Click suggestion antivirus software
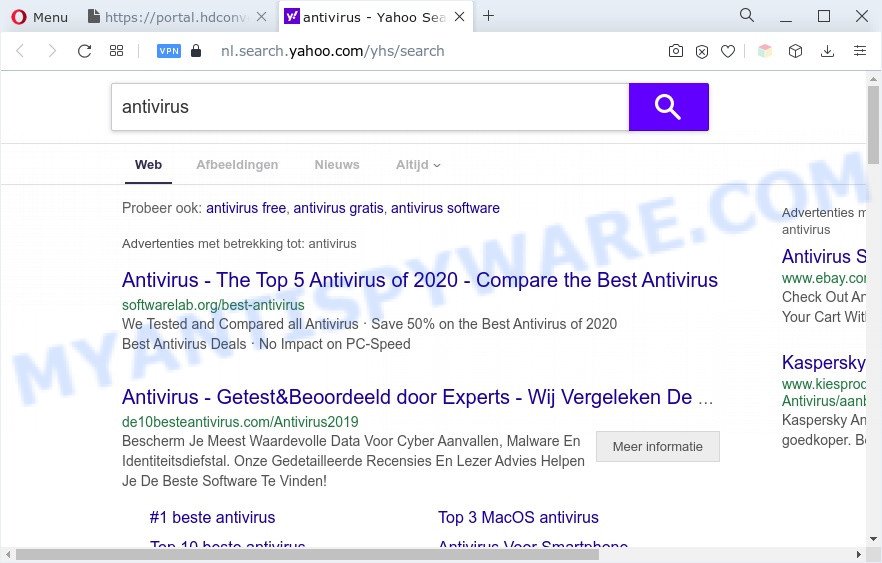Screen dimensions: 882x563 point(446,208)
